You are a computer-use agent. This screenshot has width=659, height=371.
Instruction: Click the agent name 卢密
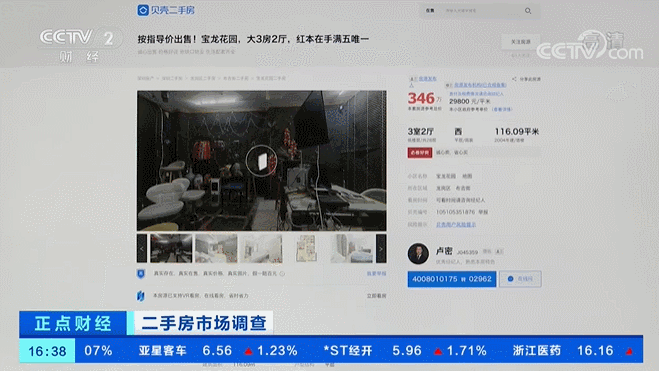[444, 251]
